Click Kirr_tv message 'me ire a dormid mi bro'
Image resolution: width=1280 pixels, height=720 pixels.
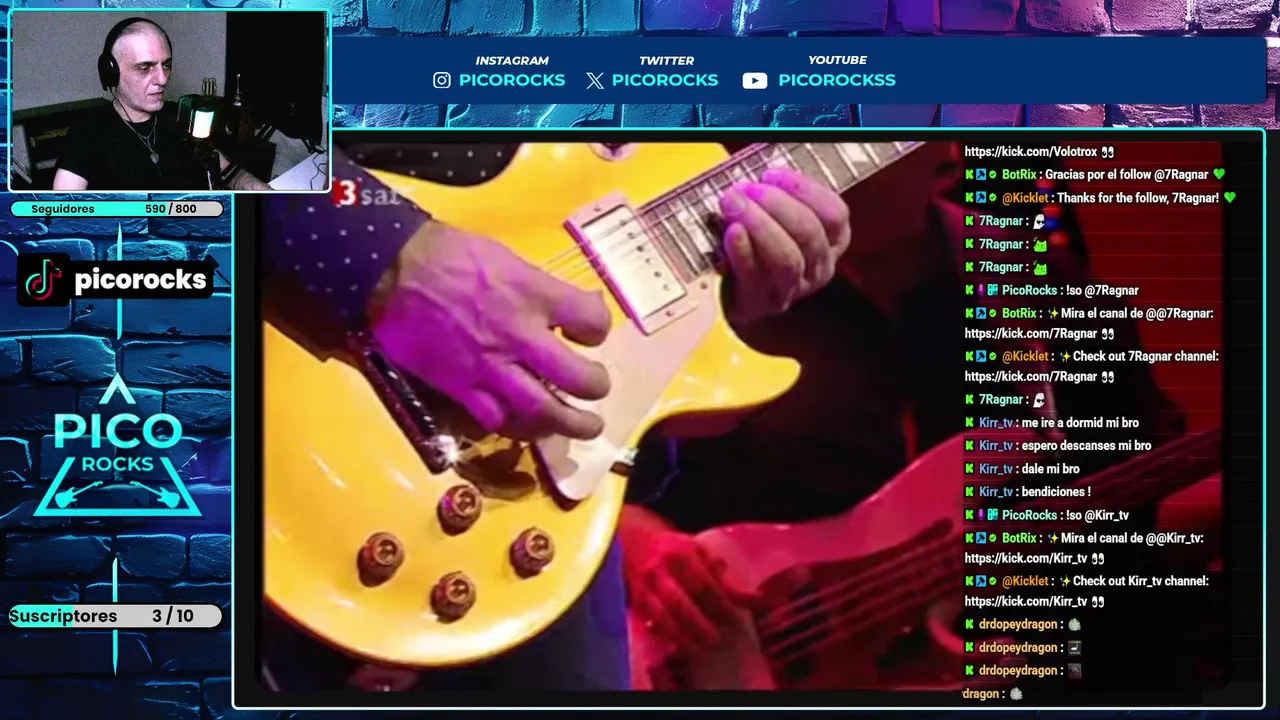(1080, 423)
